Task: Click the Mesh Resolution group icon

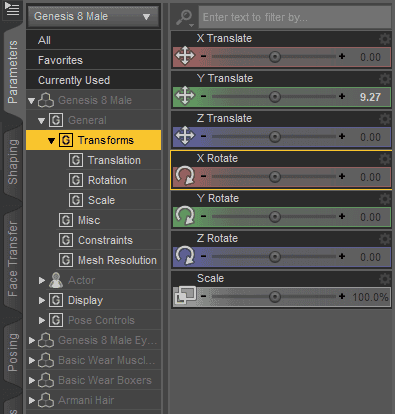Action: [x=66, y=260]
